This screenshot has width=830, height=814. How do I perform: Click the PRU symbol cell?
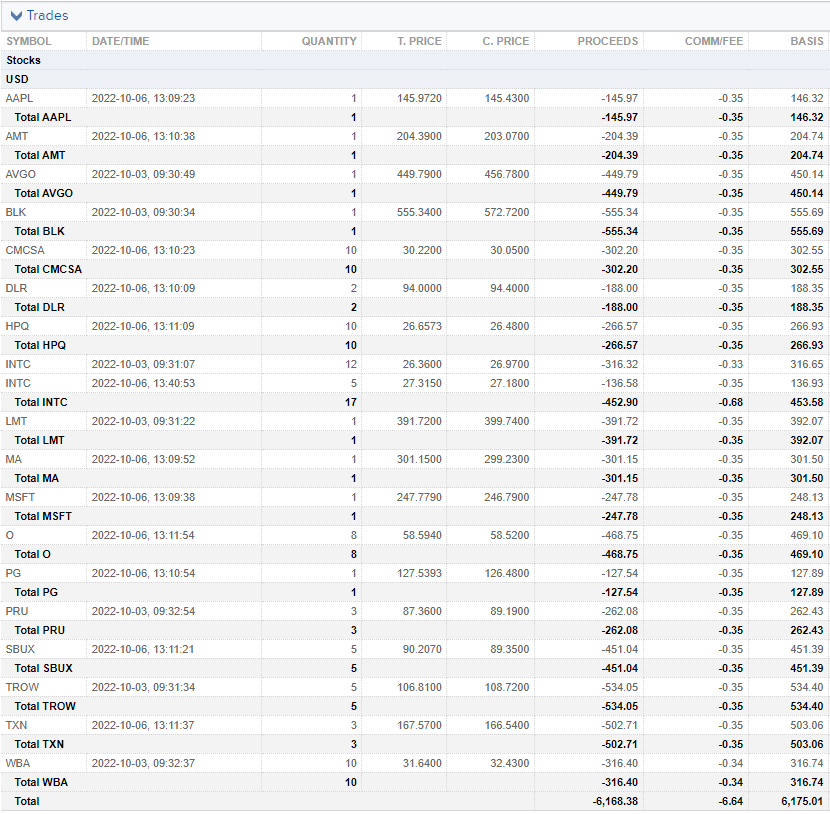click(x=17, y=613)
